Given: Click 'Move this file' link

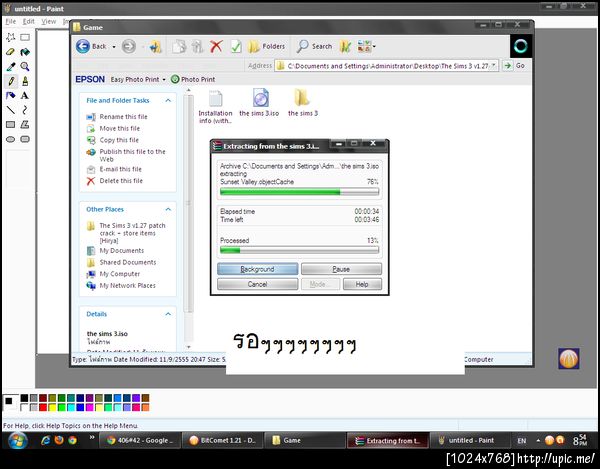Looking at the screenshot, I should 120,129.
